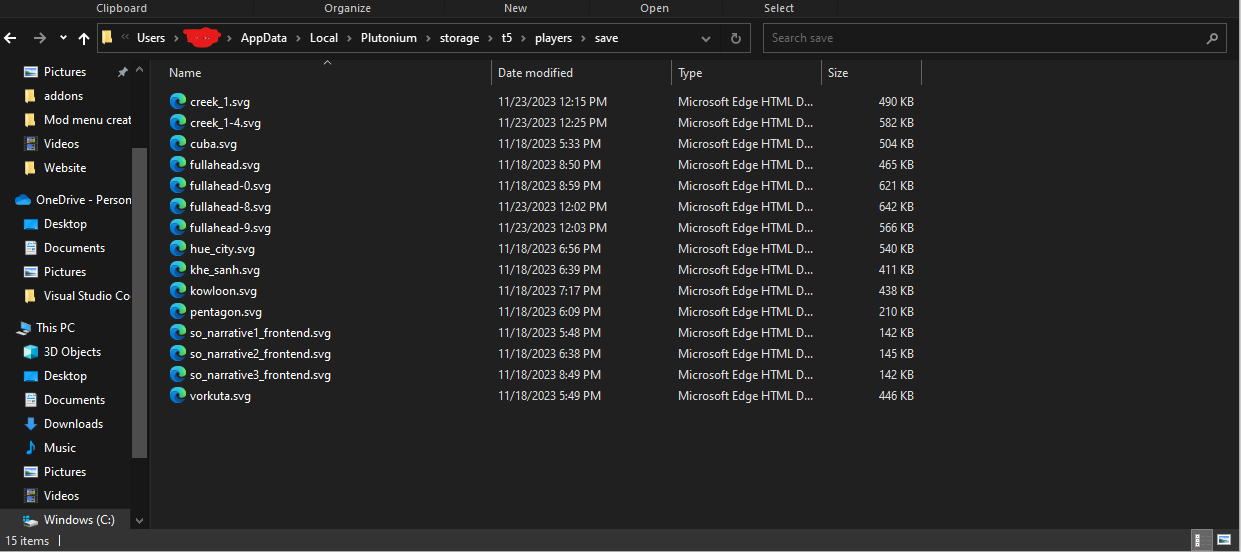This screenshot has width=1241, height=552.
Task: Click the Edge icon beside hue_city.svg
Action: click(x=178, y=248)
